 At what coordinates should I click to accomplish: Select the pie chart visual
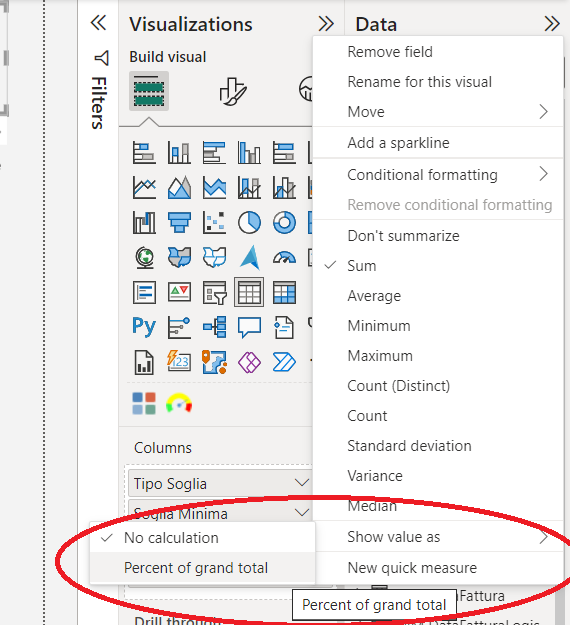click(x=249, y=222)
